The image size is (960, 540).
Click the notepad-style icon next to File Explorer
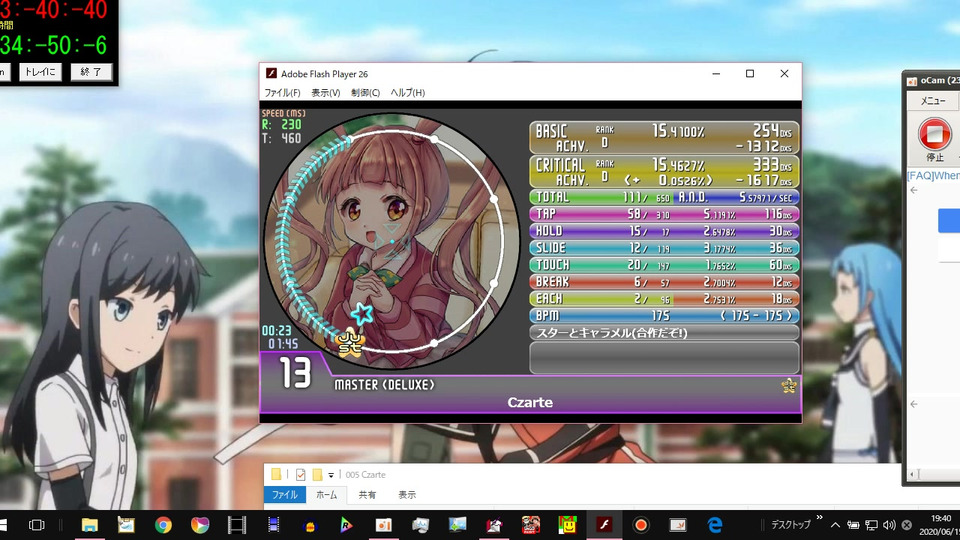(126, 525)
